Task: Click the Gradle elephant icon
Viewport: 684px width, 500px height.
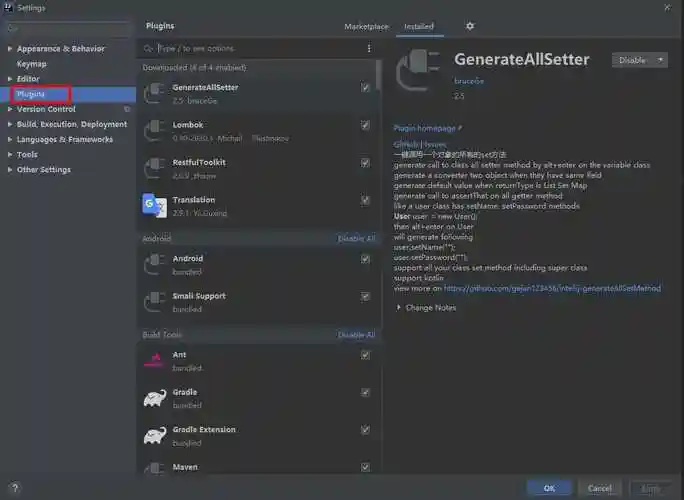Action: (154, 398)
